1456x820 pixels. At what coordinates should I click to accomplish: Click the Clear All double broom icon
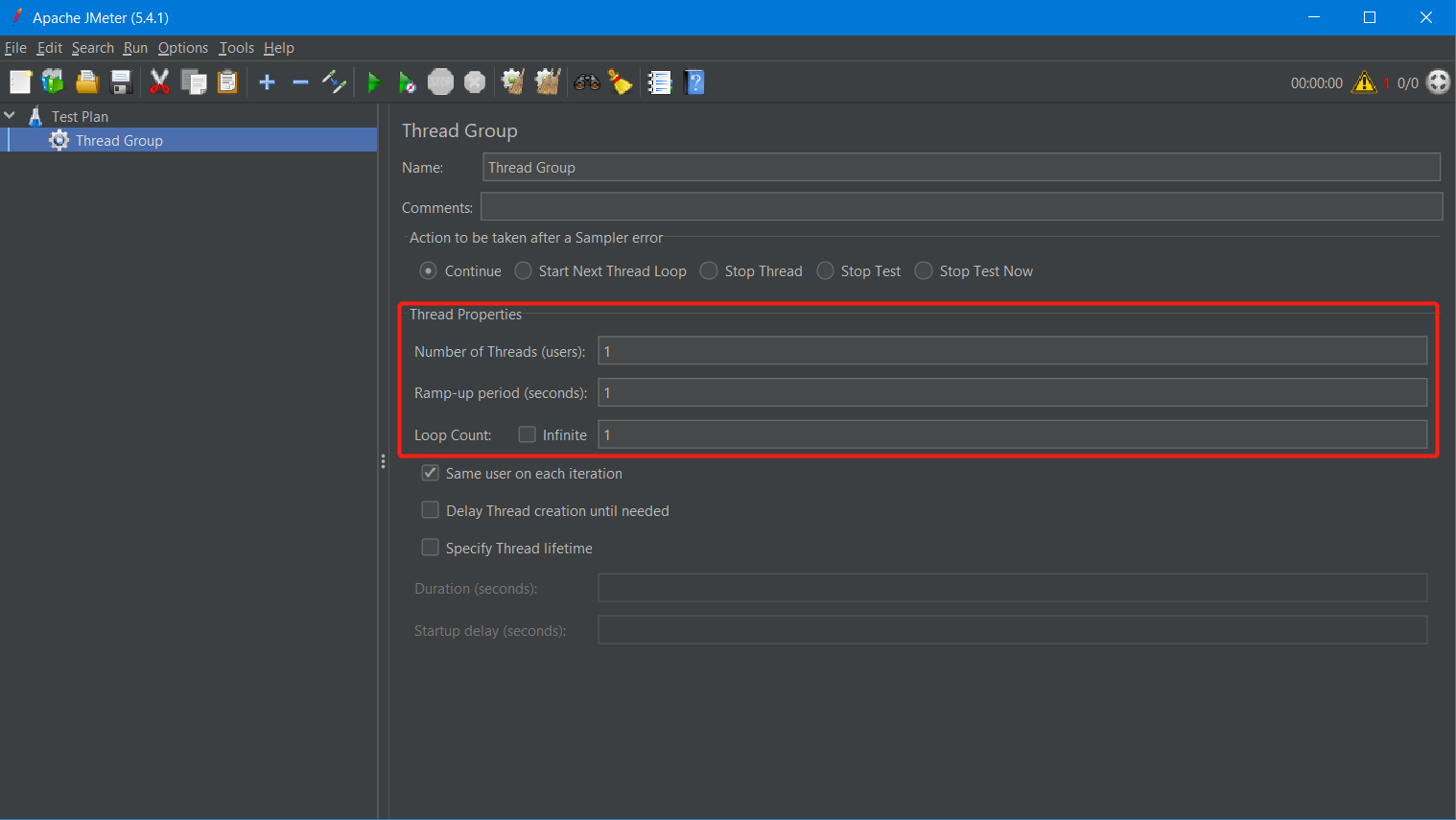(548, 82)
